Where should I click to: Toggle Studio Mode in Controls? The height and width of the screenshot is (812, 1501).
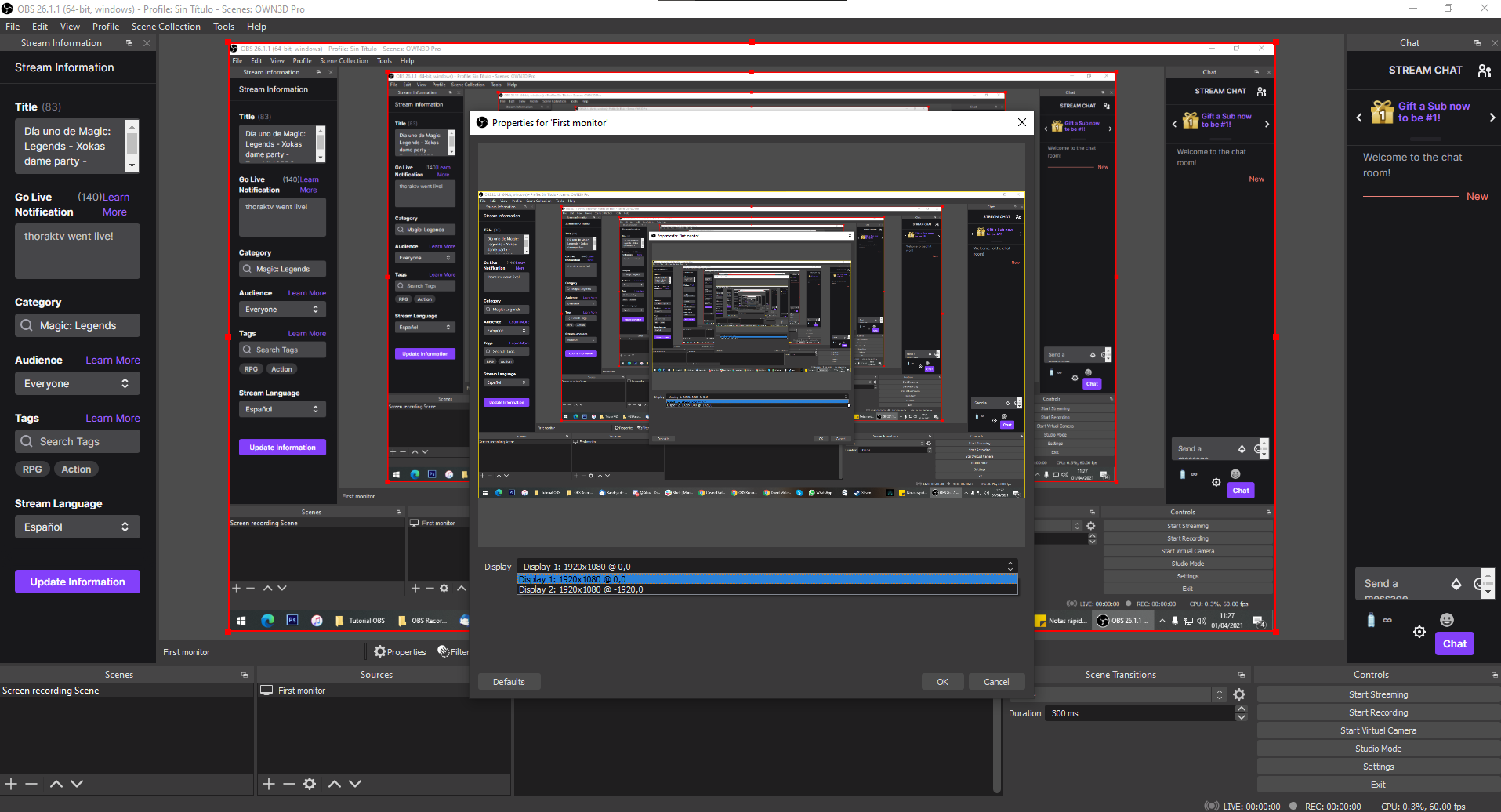(x=1378, y=749)
